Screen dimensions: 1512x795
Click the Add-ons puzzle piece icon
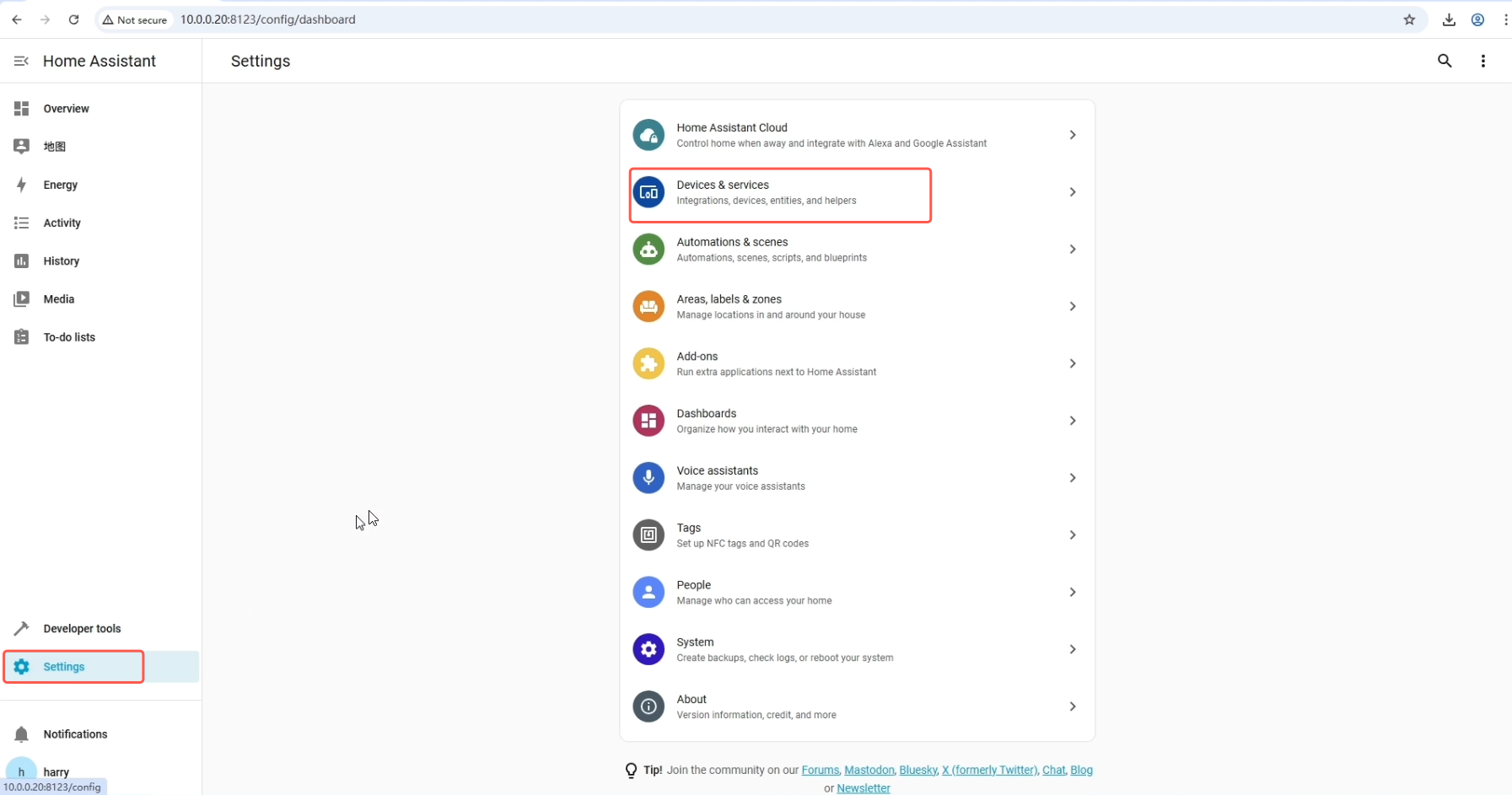[x=648, y=363]
